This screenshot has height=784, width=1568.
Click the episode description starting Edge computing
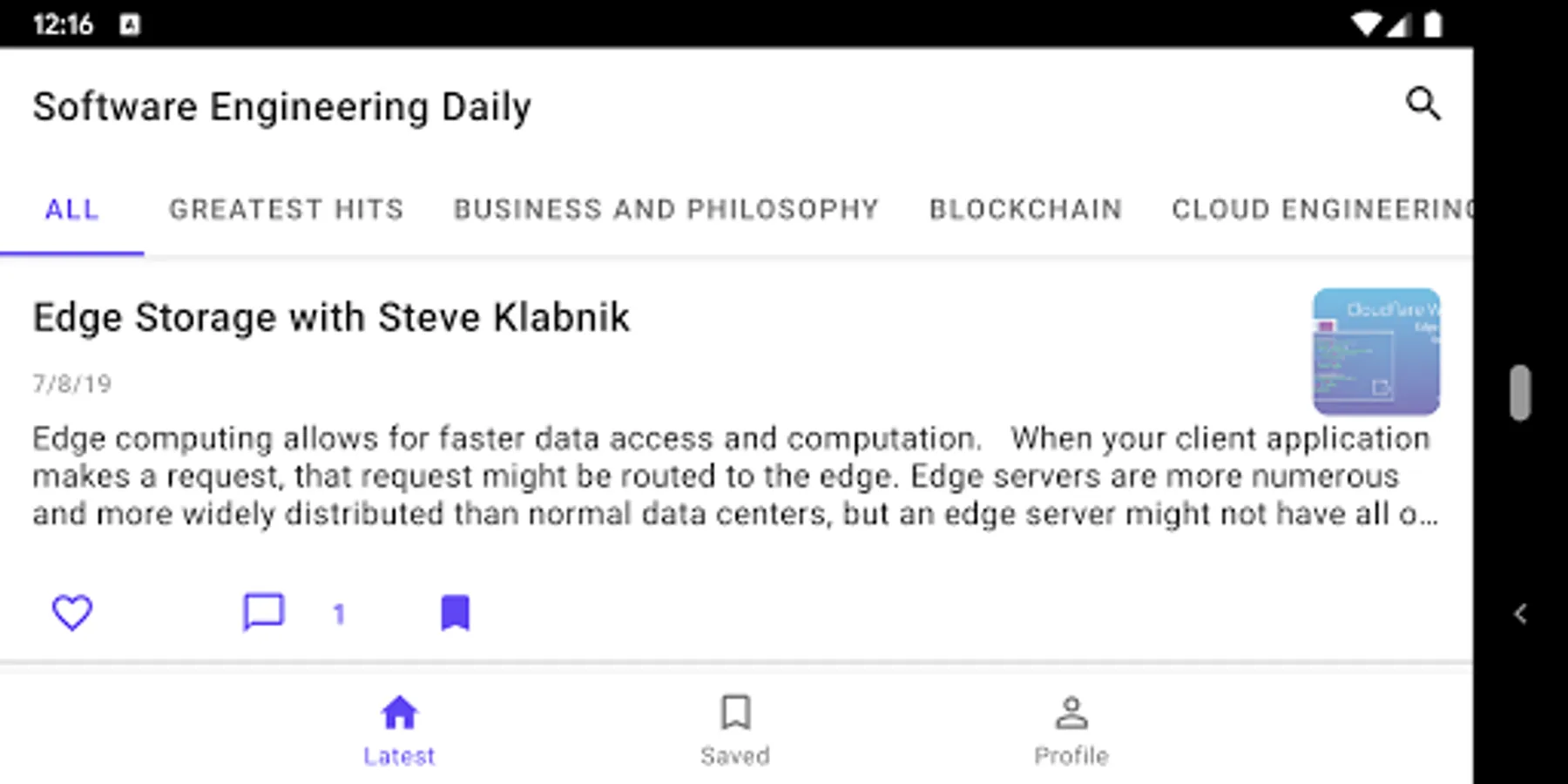click(732, 476)
